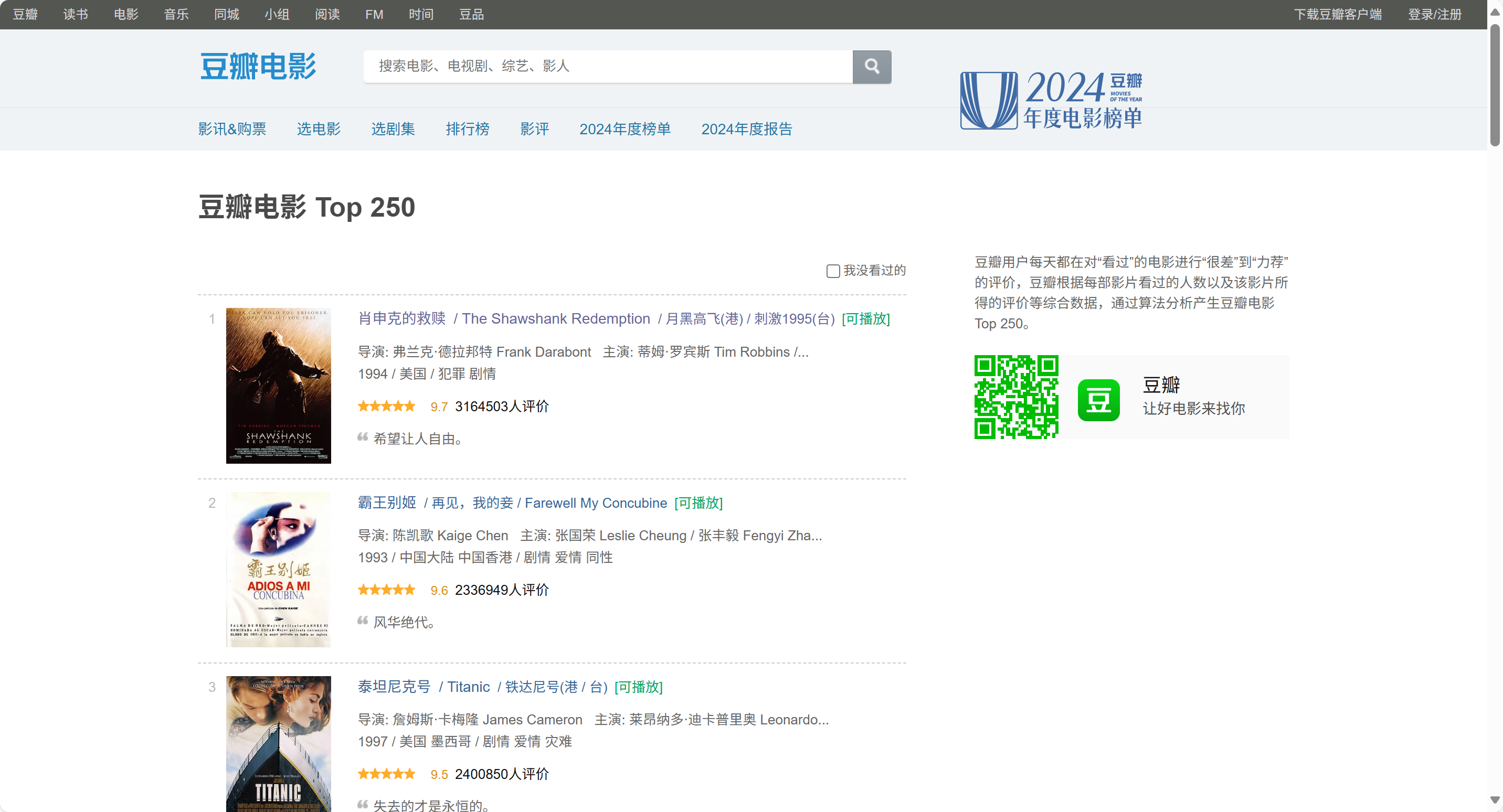Screen dimensions: 1503x812
Task: Open 时间 in the top bar
Action: tap(421, 15)
